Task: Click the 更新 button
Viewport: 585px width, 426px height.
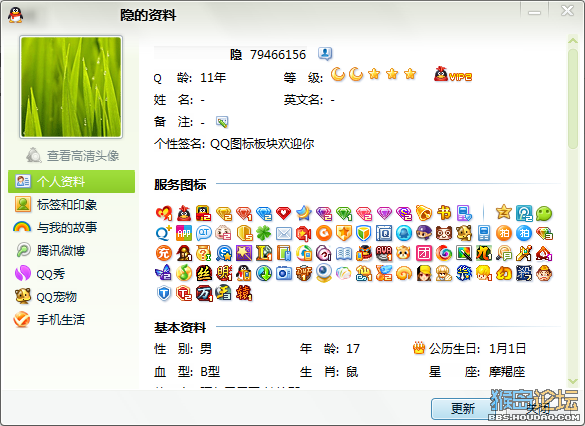Action: (463, 409)
